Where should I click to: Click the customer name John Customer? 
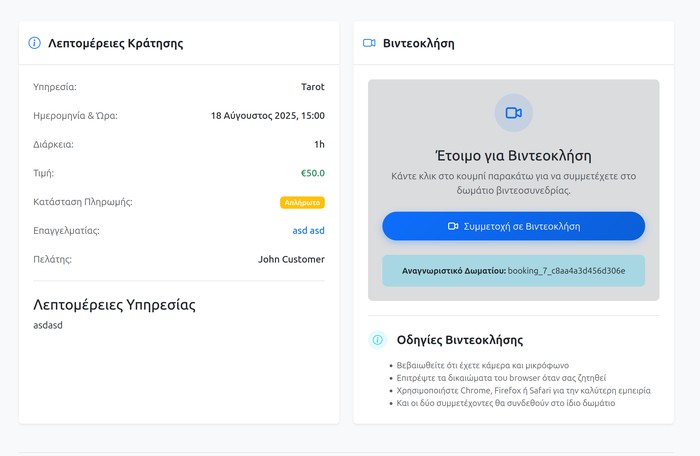point(291,260)
